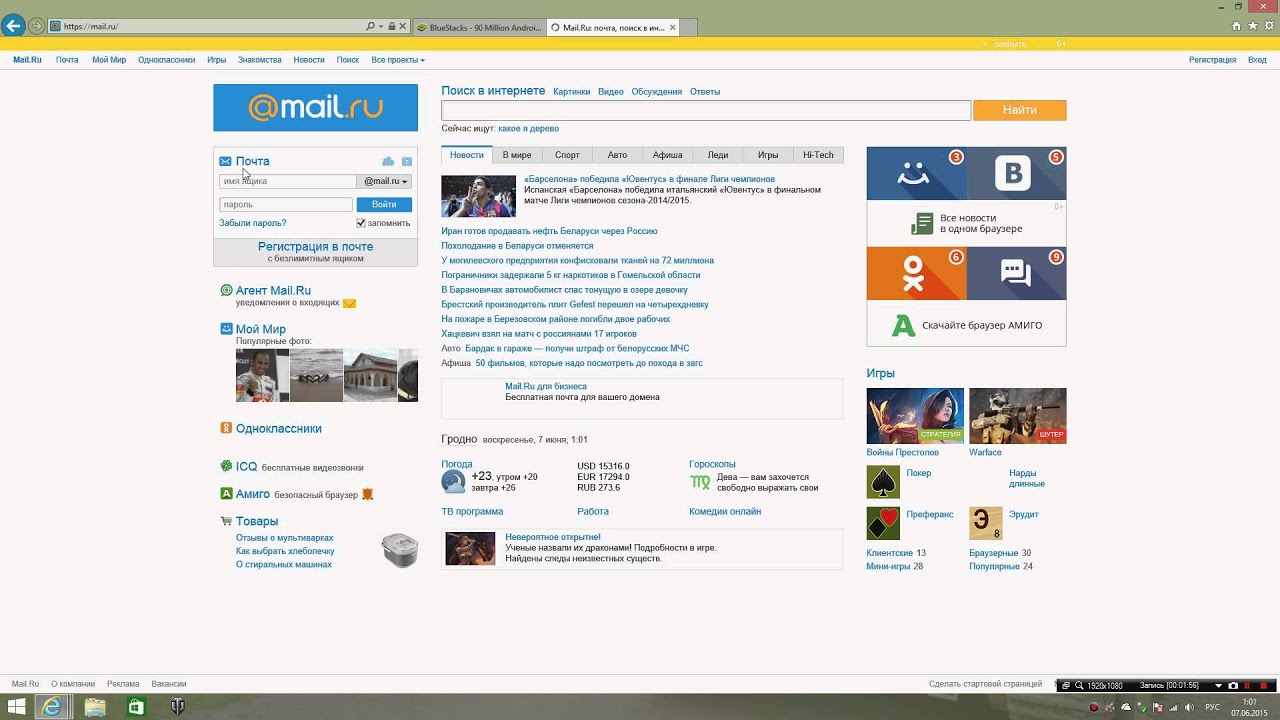
Task: Click the Вход link at top right
Action: (1257, 60)
